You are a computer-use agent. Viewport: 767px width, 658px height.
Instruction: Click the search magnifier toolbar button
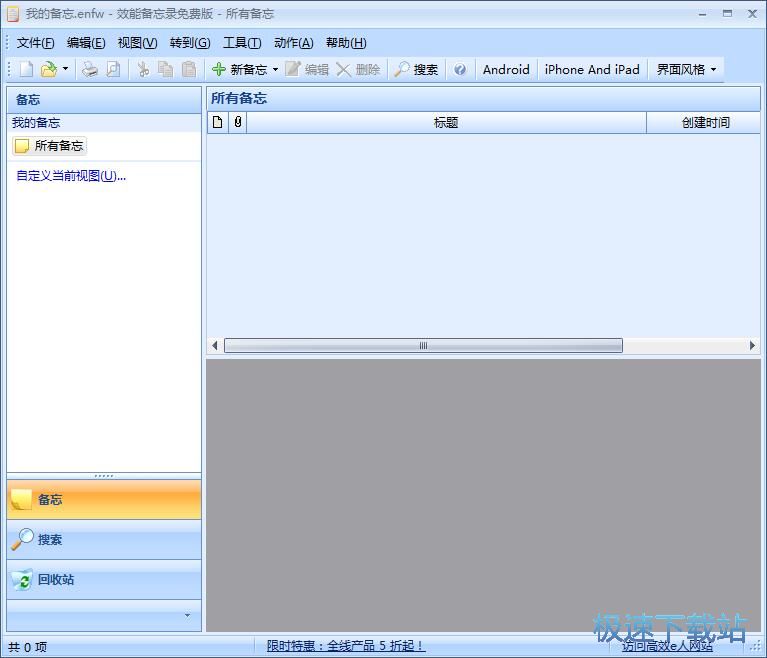click(x=415, y=69)
